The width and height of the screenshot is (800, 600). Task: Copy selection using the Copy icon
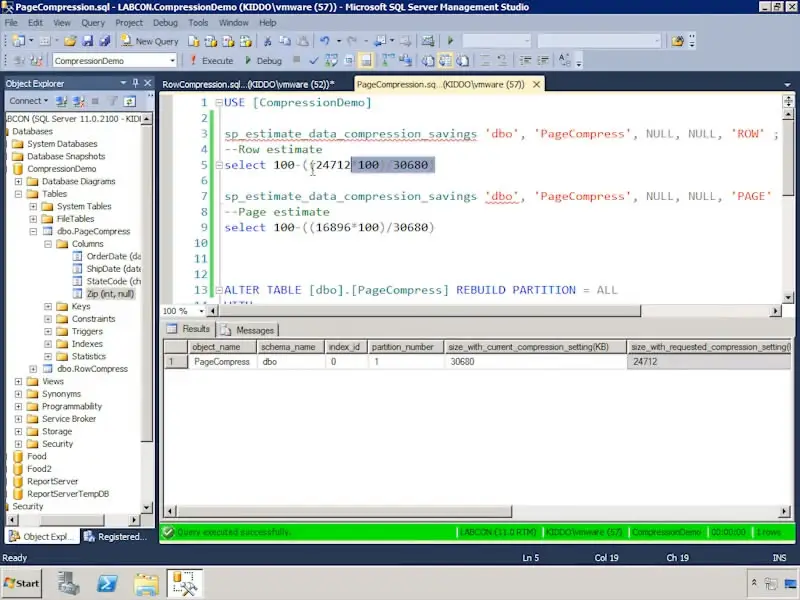pyautogui.click(x=285, y=41)
